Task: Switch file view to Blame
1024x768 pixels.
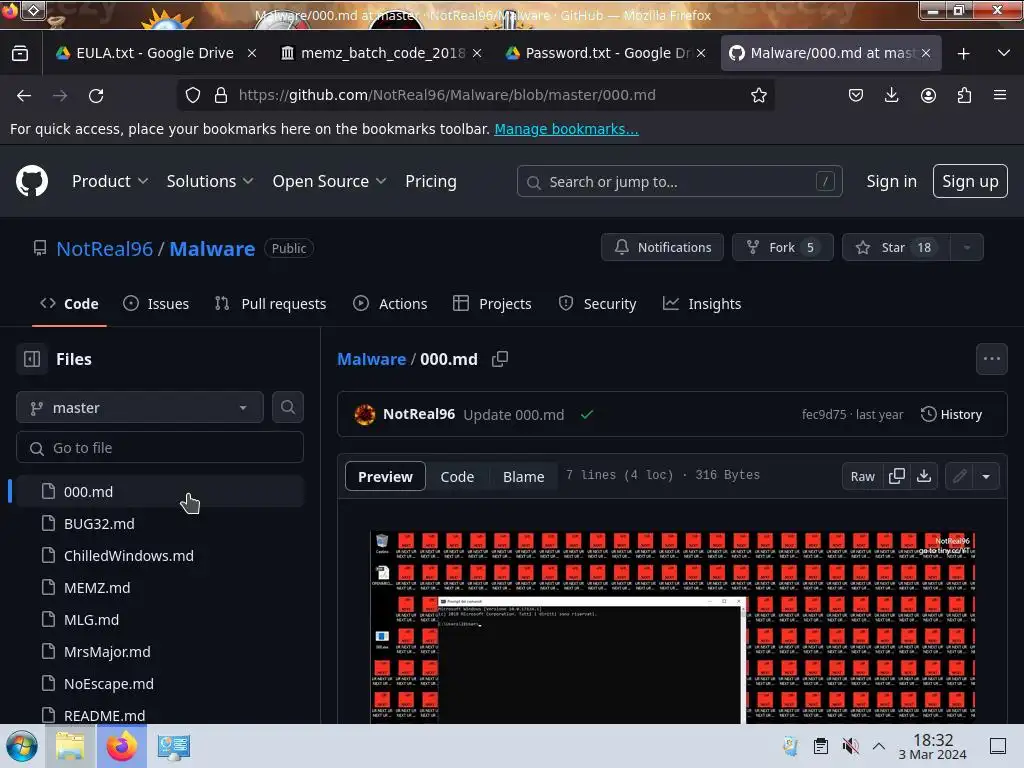Action: coord(523,476)
